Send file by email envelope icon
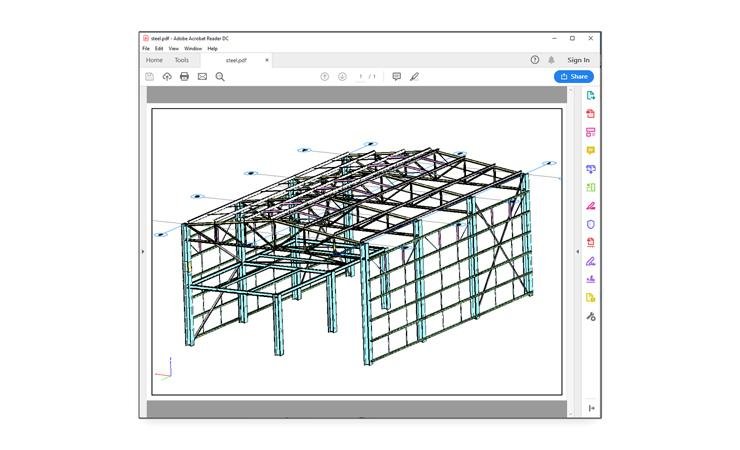 pyautogui.click(x=202, y=76)
